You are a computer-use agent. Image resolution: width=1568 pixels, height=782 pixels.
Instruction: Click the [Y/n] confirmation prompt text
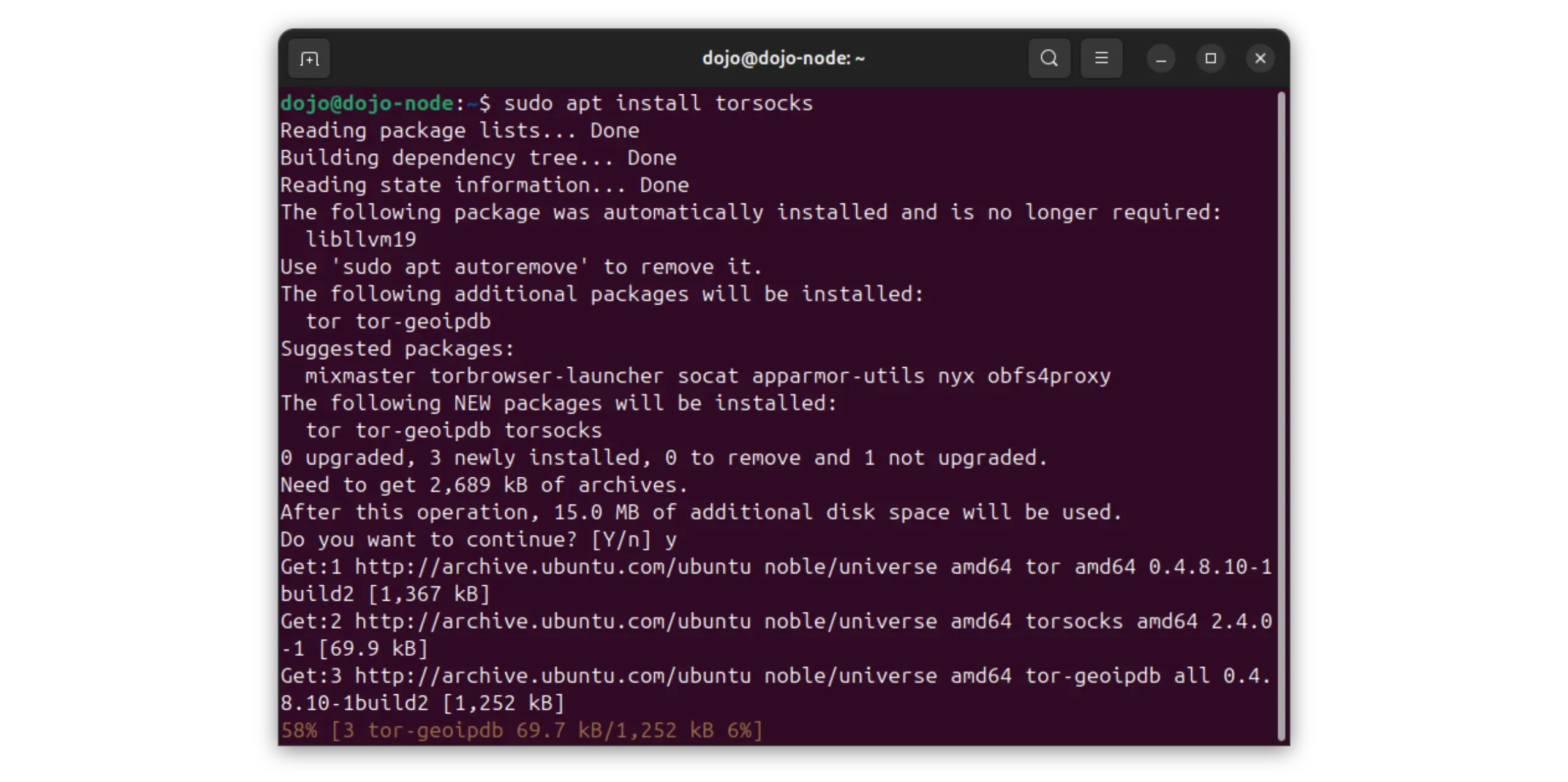(620, 540)
